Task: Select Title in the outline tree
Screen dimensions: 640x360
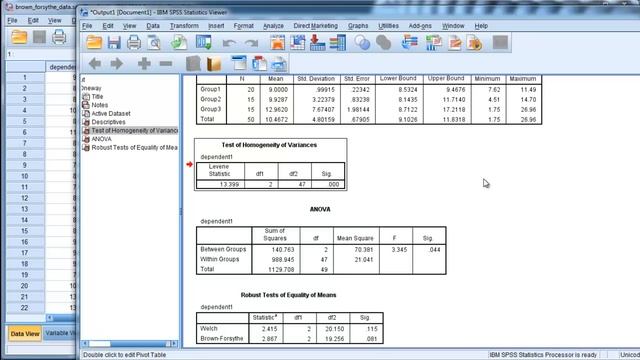Action: pyautogui.click(x=97, y=97)
